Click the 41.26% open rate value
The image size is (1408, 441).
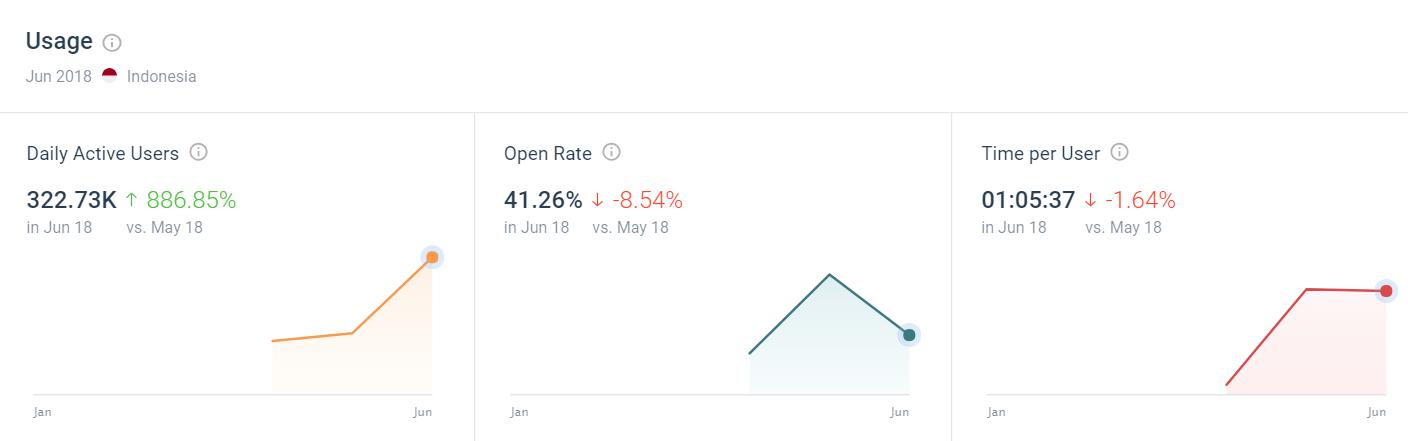[543, 200]
